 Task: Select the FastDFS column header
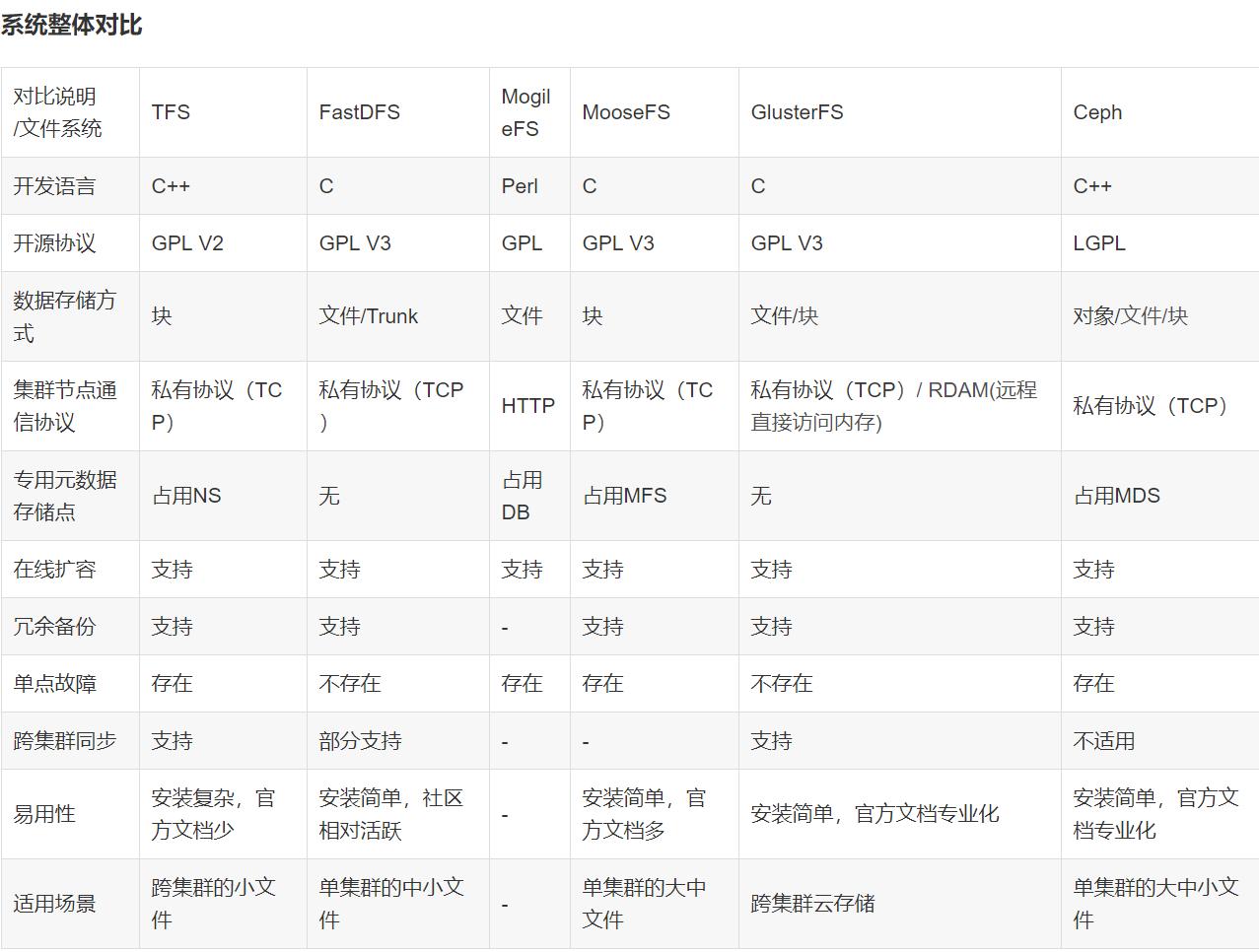[x=360, y=112]
